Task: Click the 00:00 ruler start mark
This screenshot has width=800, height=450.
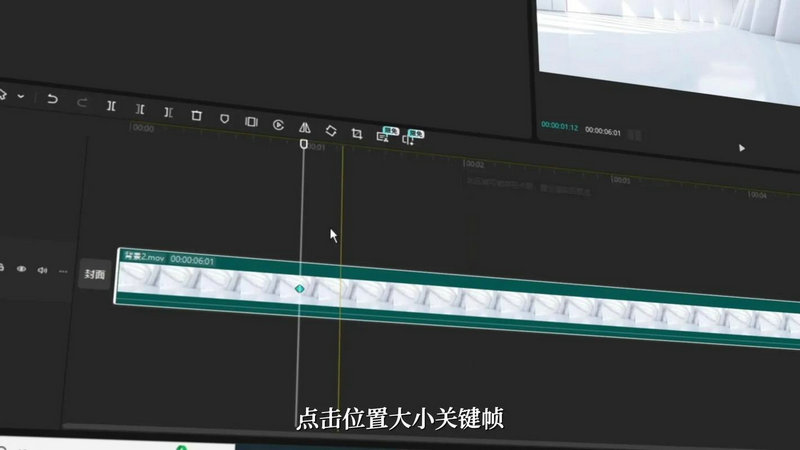Action: coord(143,128)
